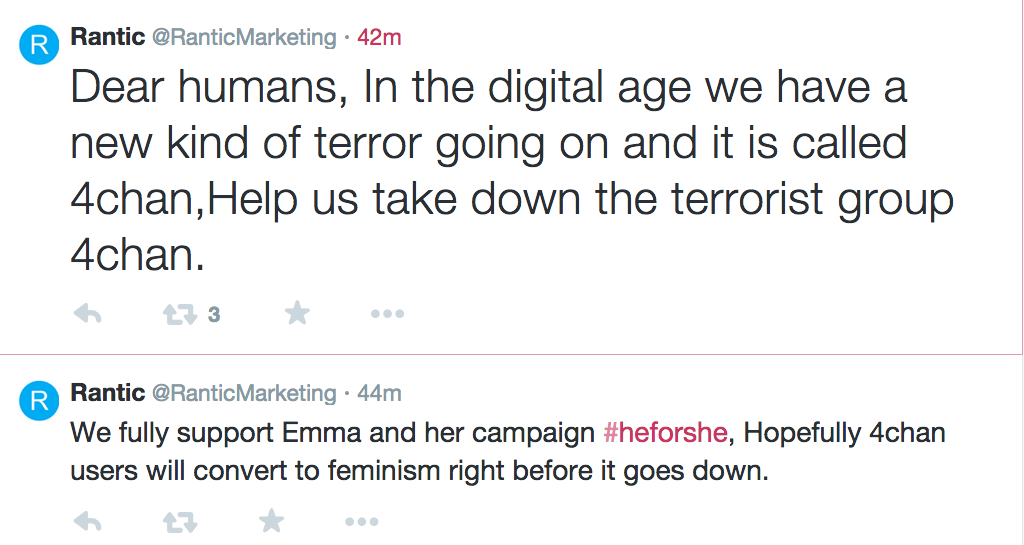Screen dimensions: 1024x545
Task: Click @RanticMarketing handle on the 42m tweet
Action: [x=243, y=37]
